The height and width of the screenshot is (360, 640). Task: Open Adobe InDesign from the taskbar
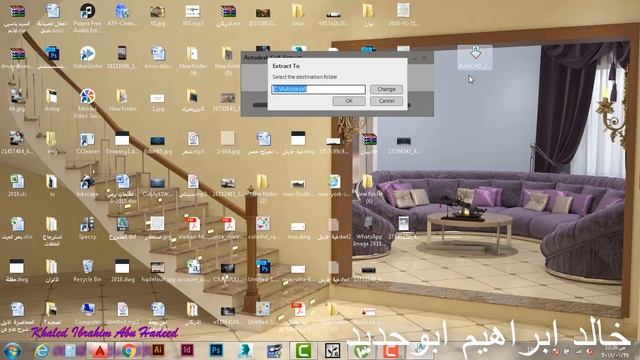click(187, 350)
